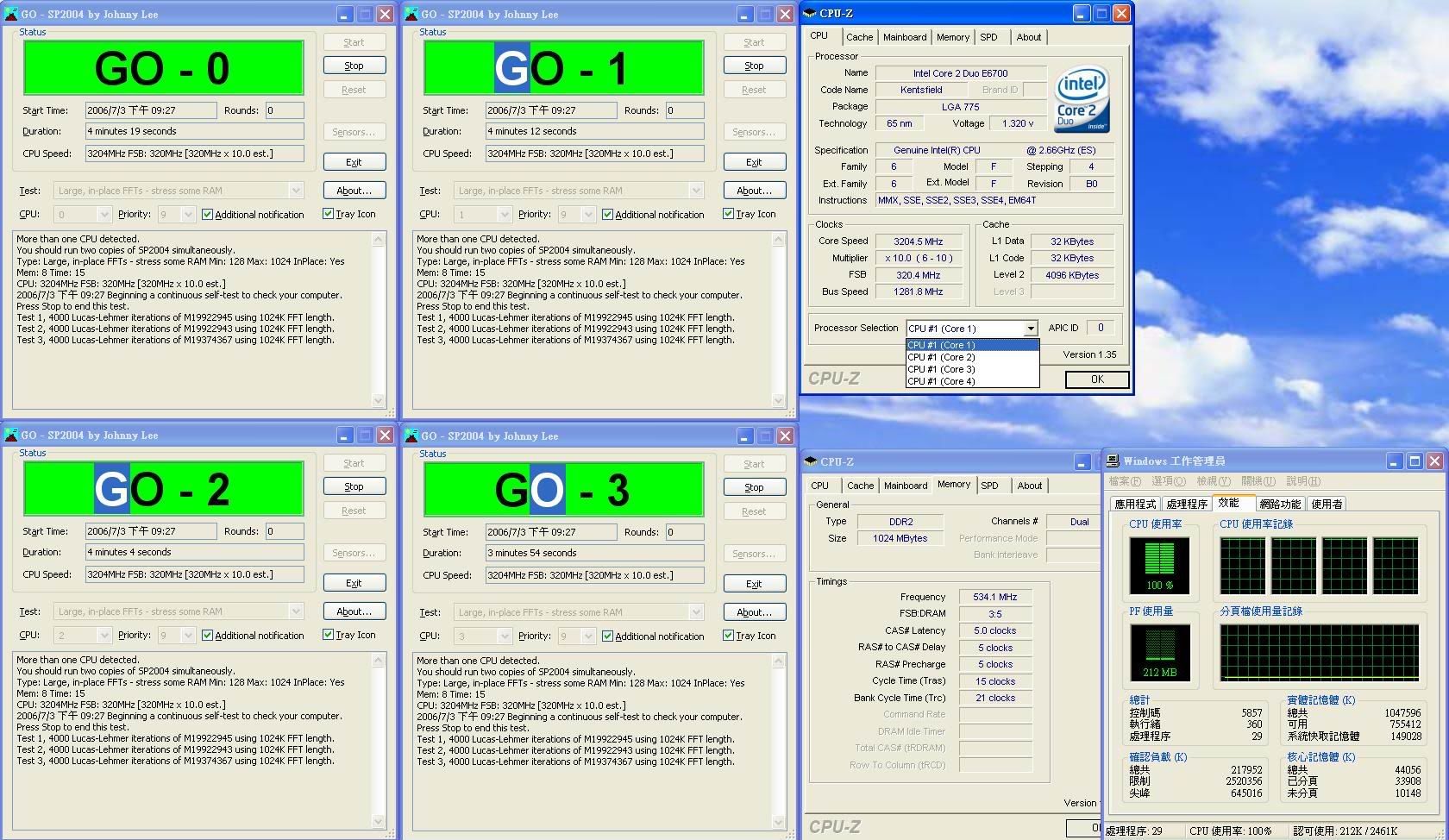Click the log scrollbar down arrow in GO-0 window

pos(378,400)
